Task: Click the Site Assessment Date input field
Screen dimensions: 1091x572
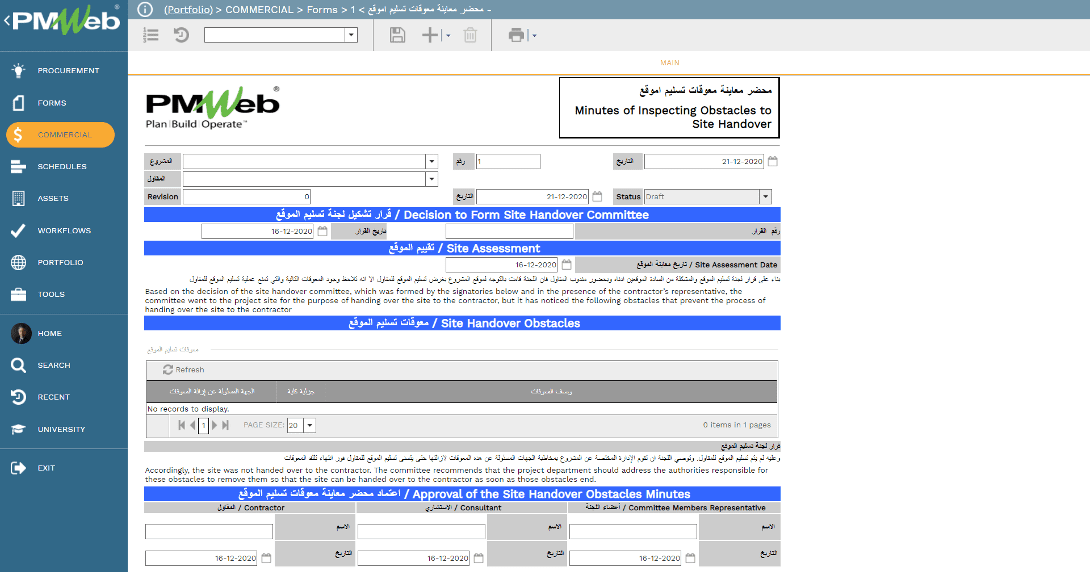Action: click(x=502, y=264)
